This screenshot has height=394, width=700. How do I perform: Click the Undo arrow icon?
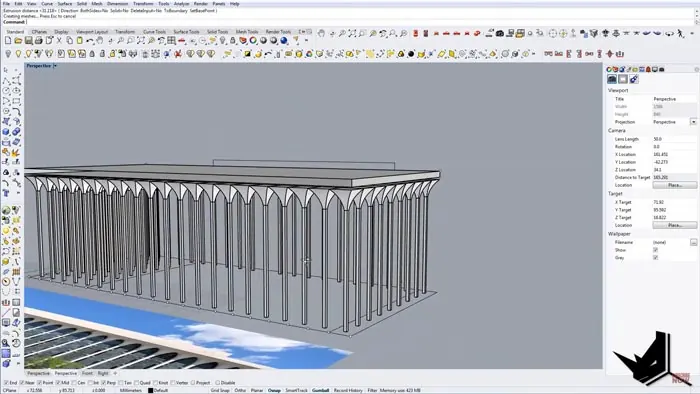pos(90,41)
